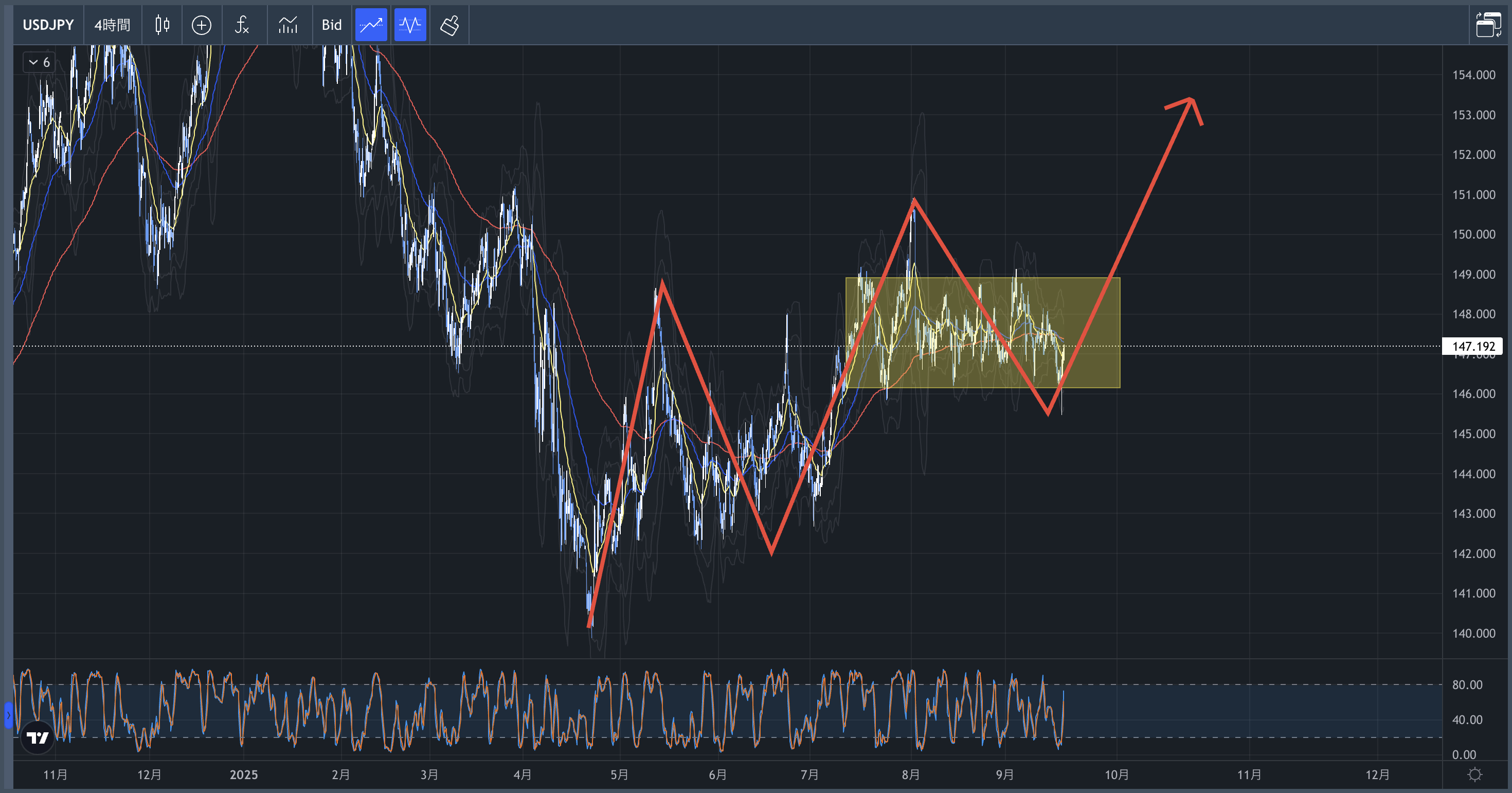1512x793 pixels.
Task: Click the 2025 year label on time axis
Action: coord(244,775)
